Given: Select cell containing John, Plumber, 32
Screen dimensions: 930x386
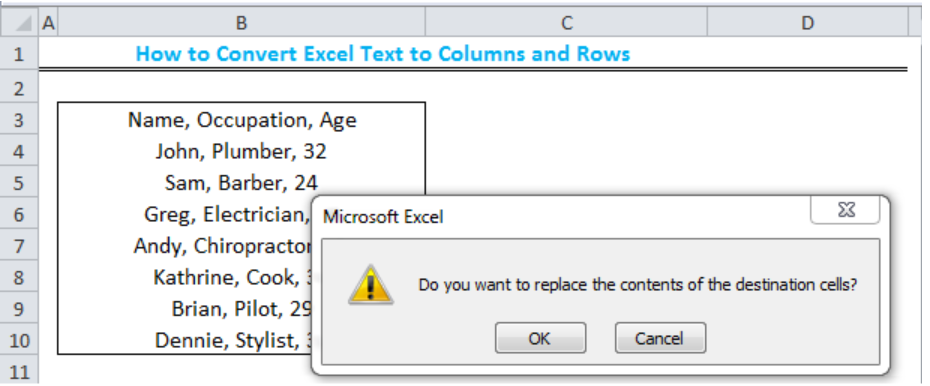Looking at the screenshot, I should point(241,152).
